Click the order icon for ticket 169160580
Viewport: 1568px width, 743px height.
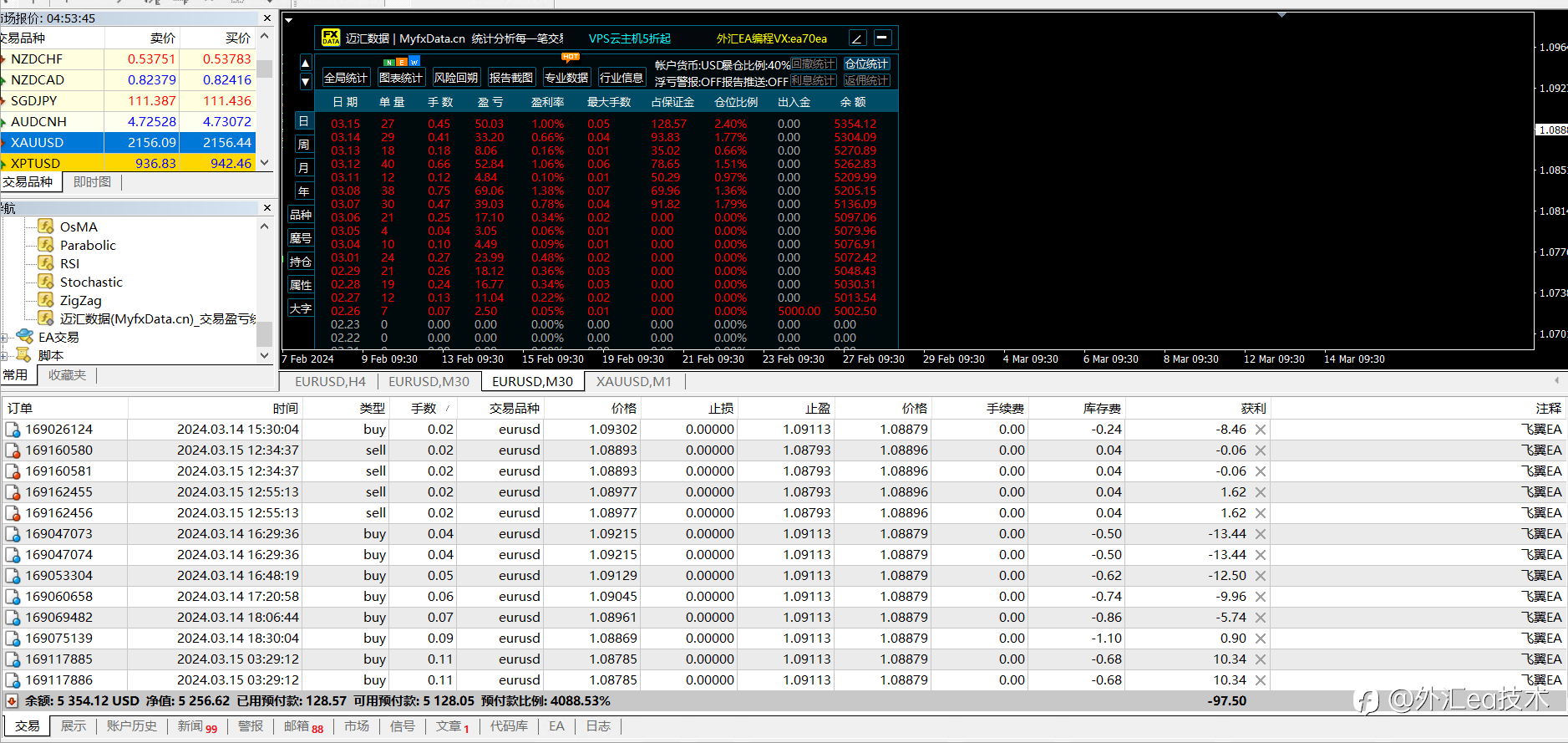point(13,450)
